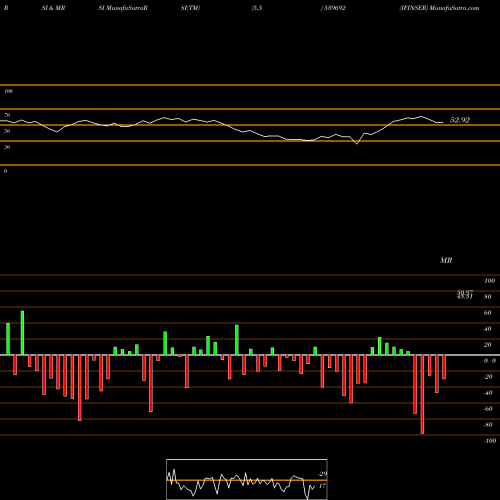Viewport: 500px width, 500px height.
Task: Click the 70 level label on RSI panel
Action: 7,115
